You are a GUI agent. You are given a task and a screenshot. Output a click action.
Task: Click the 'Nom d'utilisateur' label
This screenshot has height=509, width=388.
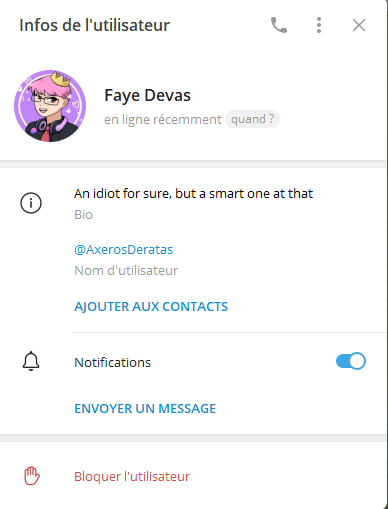pyautogui.click(x=126, y=270)
